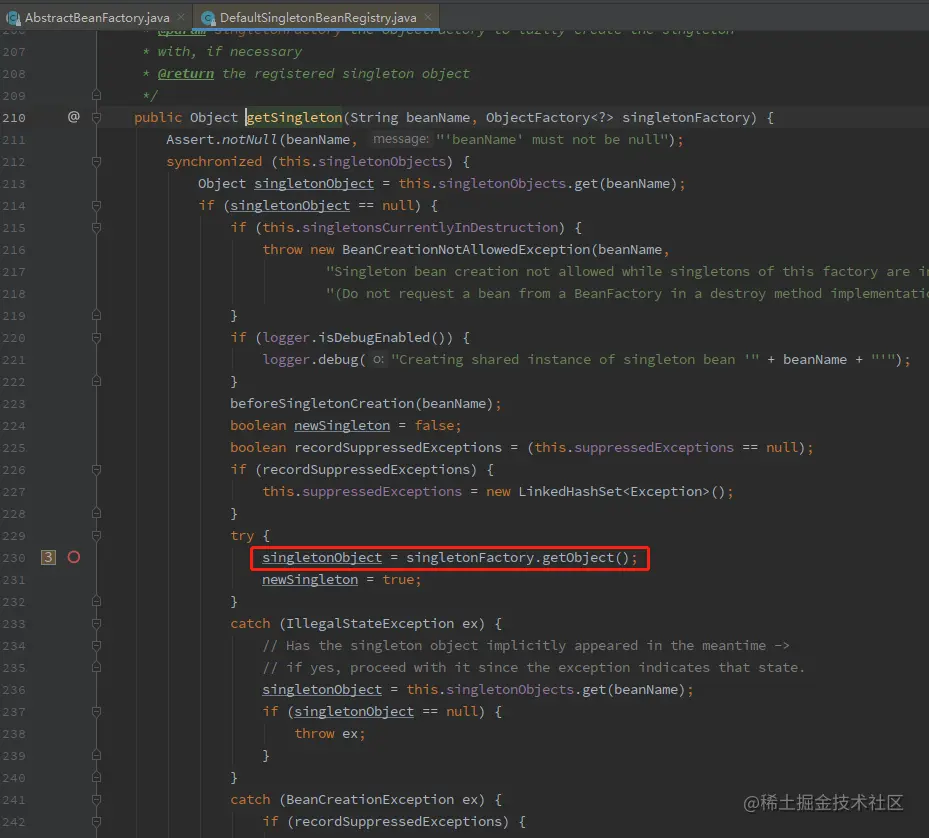Click the class icon on AbstractBeanFactory.java tab
Screen dimensions: 929x838
coord(13,18)
